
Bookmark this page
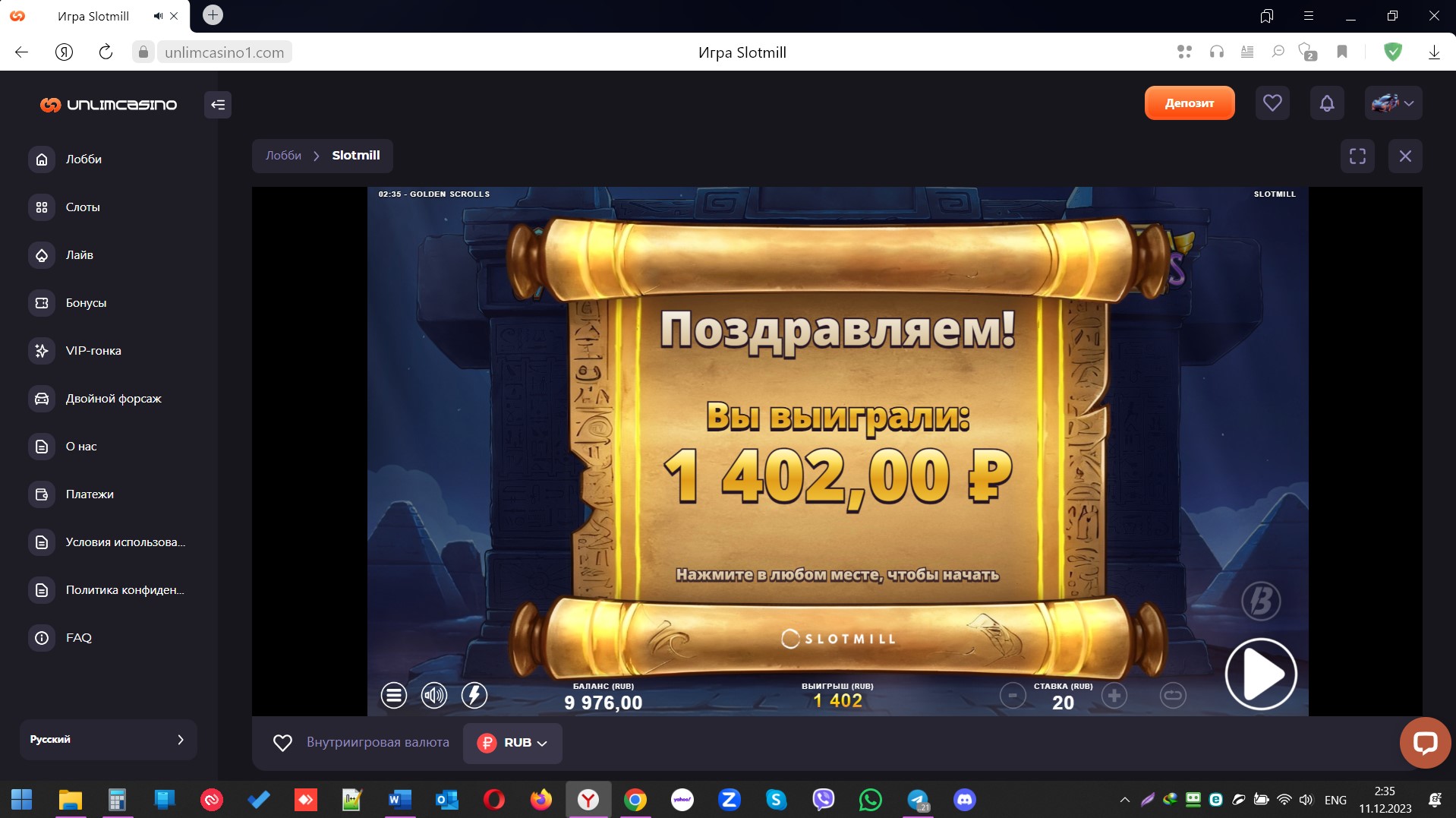tap(1342, 52)
